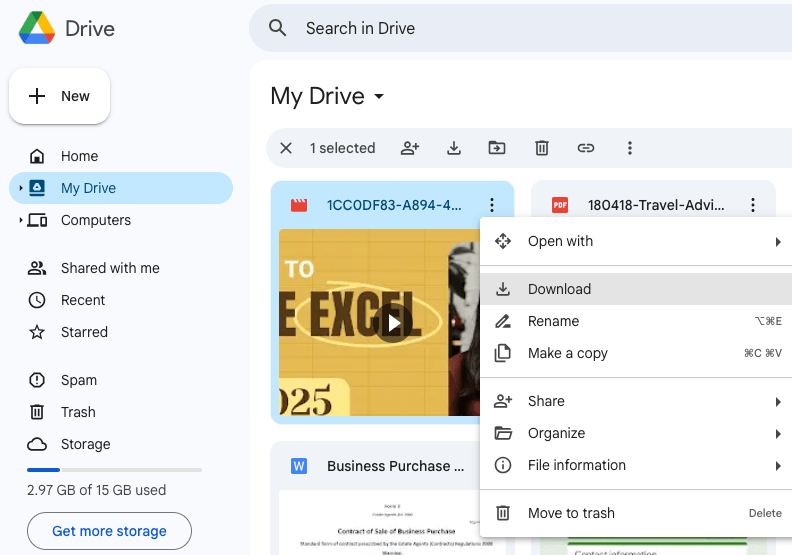The image size is (792, 555).
Task: Expand the My Drive tree arrow
Action: pyautogui.click(x=21, y=188)
